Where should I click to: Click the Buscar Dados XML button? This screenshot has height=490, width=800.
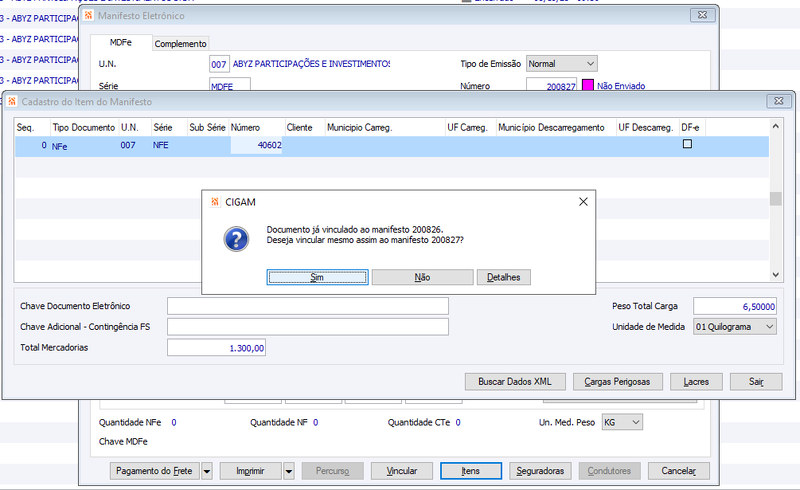click(515, 381)
